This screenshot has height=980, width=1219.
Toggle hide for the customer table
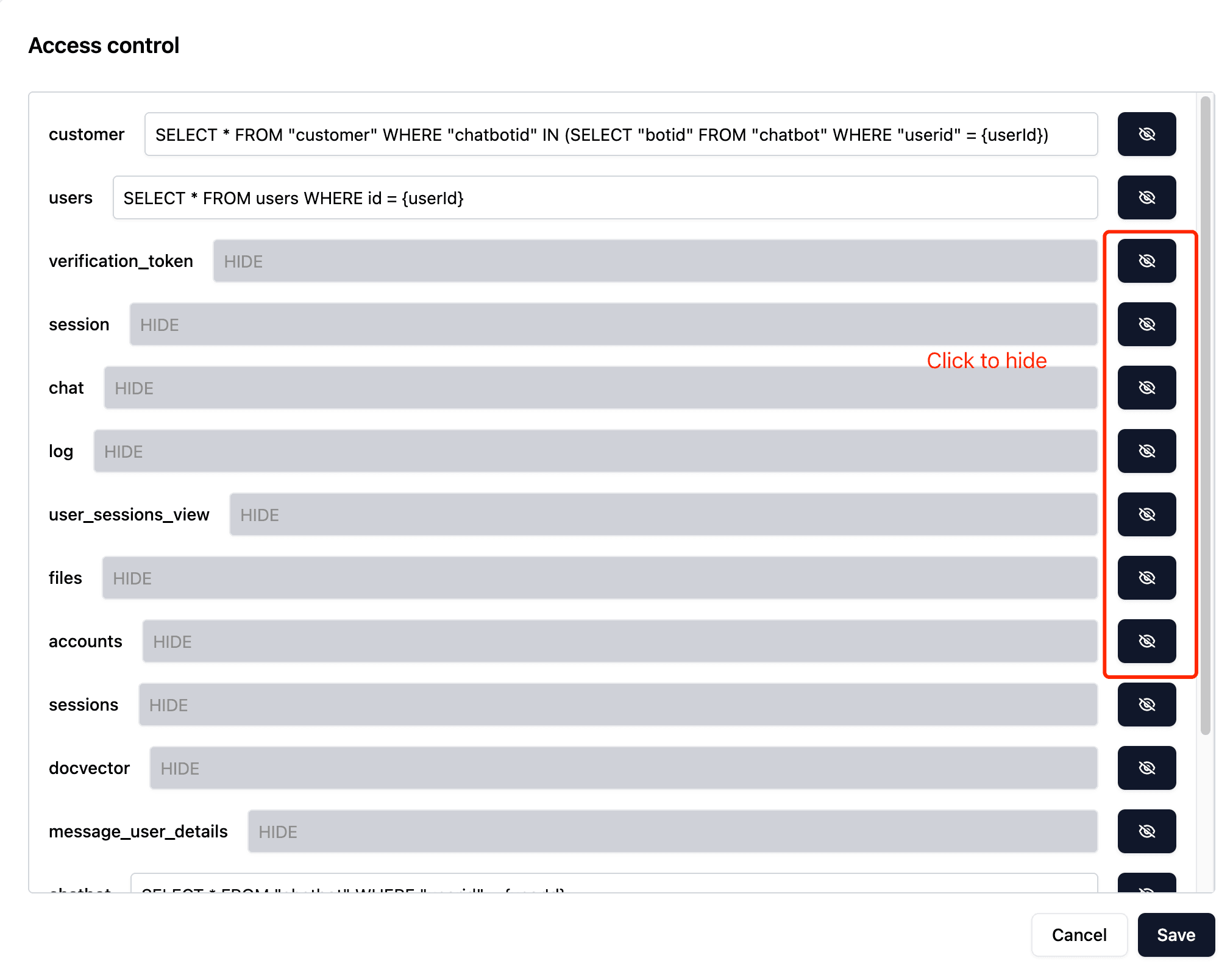coord(1146,134)
